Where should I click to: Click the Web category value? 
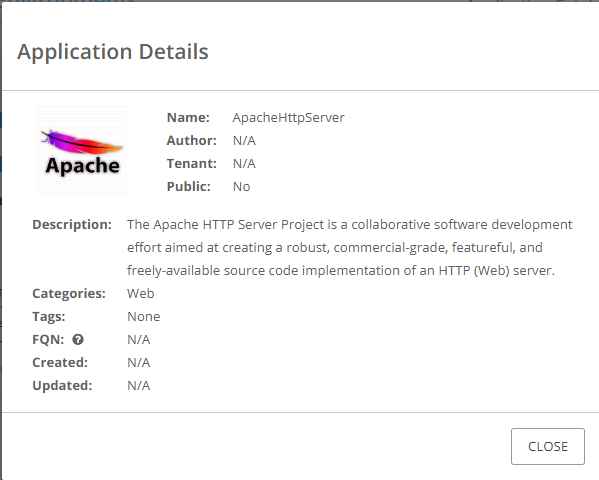[141, 294]
